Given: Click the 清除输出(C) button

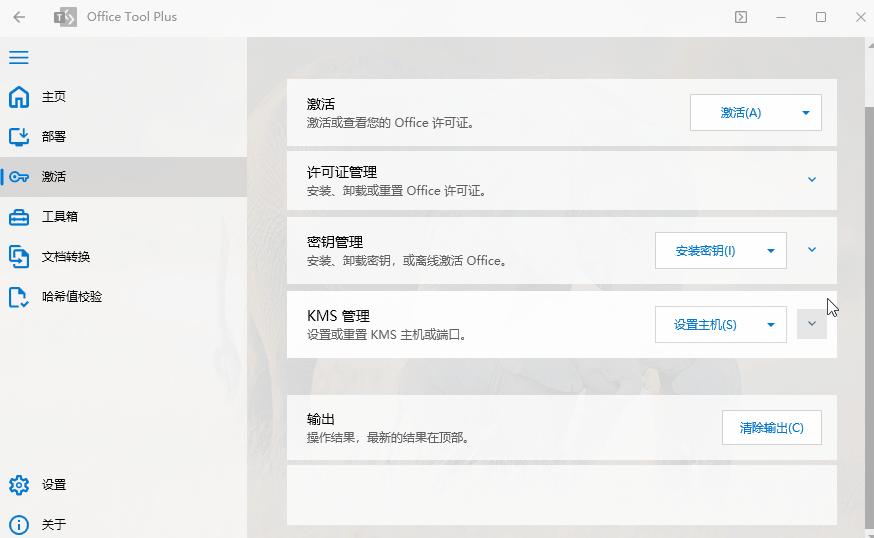Looking at the screenshot, I should click(771, 428).
